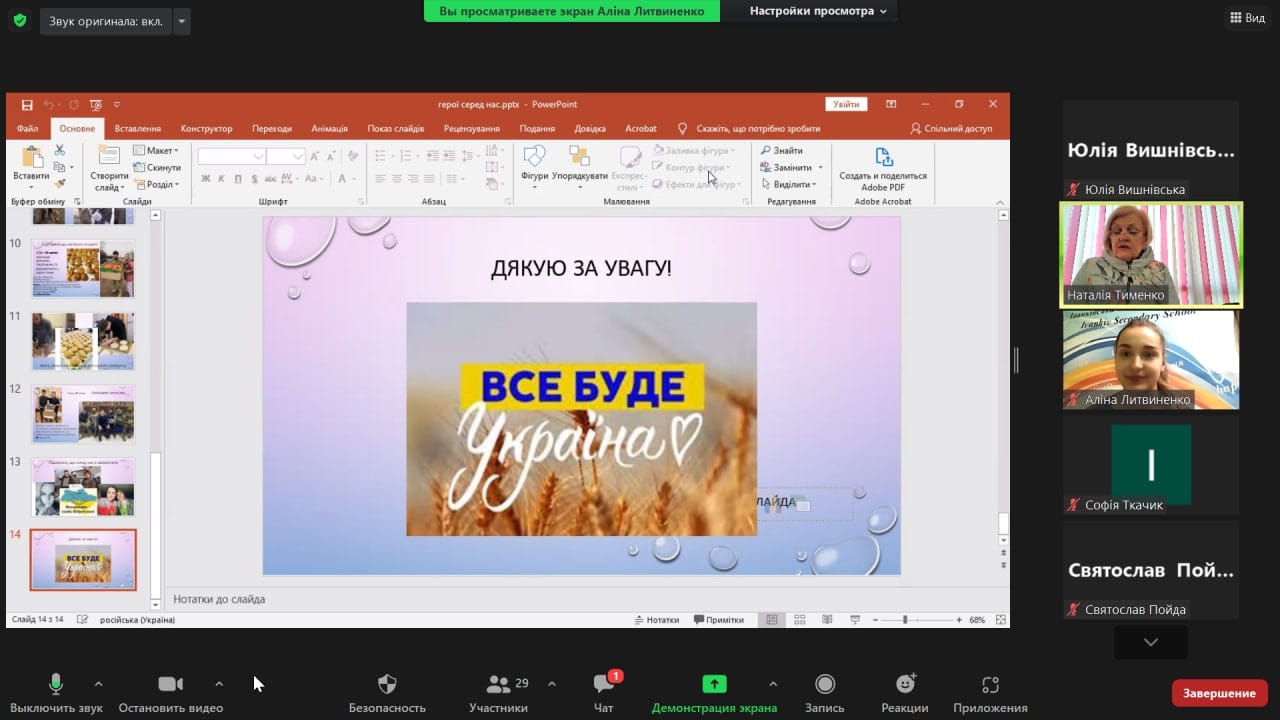The width and height of the screenshot is (1280, 720).
Task: Switch to the Анімація ribbon tab
Action: (x=329, y=129)
